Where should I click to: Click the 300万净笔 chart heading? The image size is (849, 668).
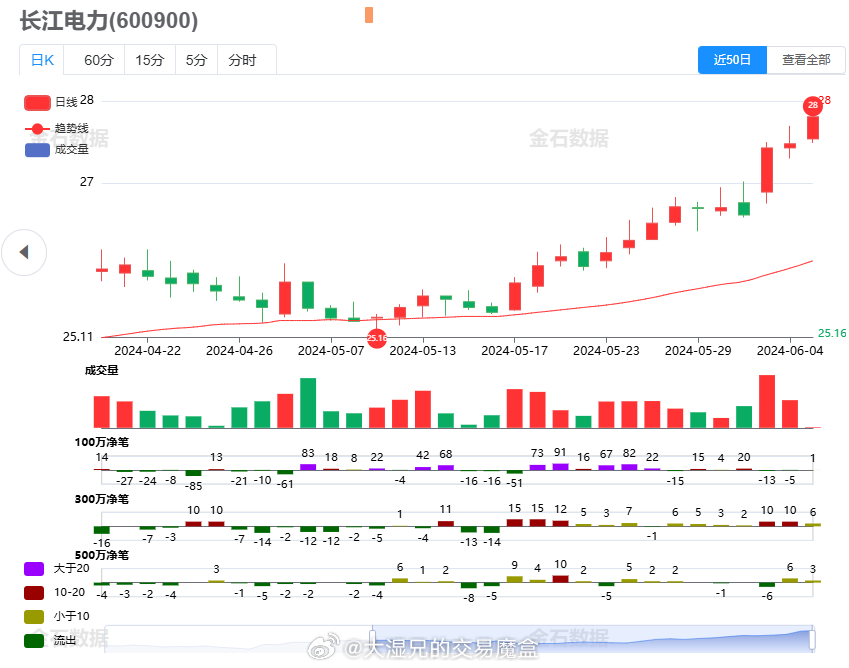pyautogui.click(x=102, y=499)
